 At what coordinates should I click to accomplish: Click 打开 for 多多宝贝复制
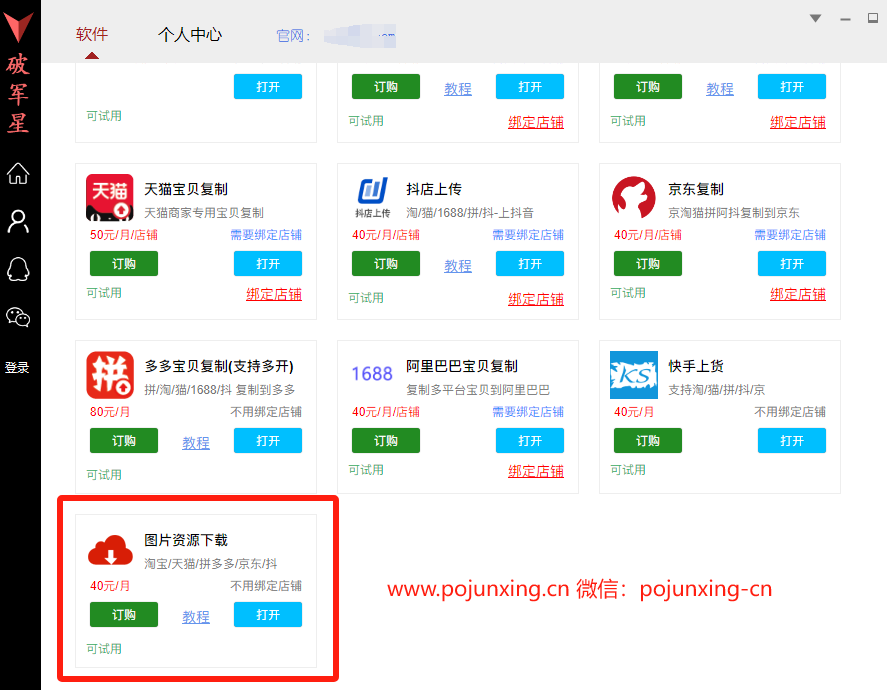point(268,441)
